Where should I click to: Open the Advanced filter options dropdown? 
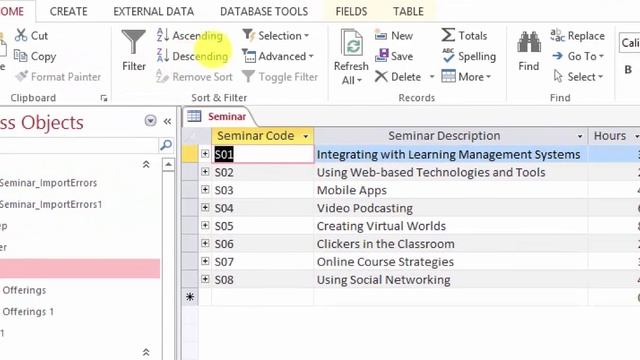[x=278, y=56]
